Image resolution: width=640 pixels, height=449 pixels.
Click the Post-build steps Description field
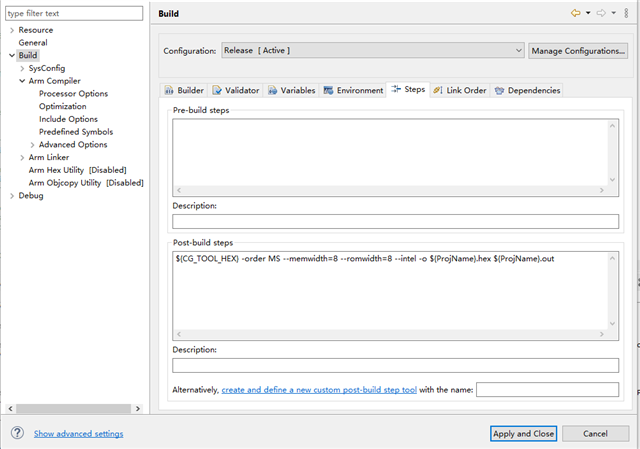click(395, 365)
